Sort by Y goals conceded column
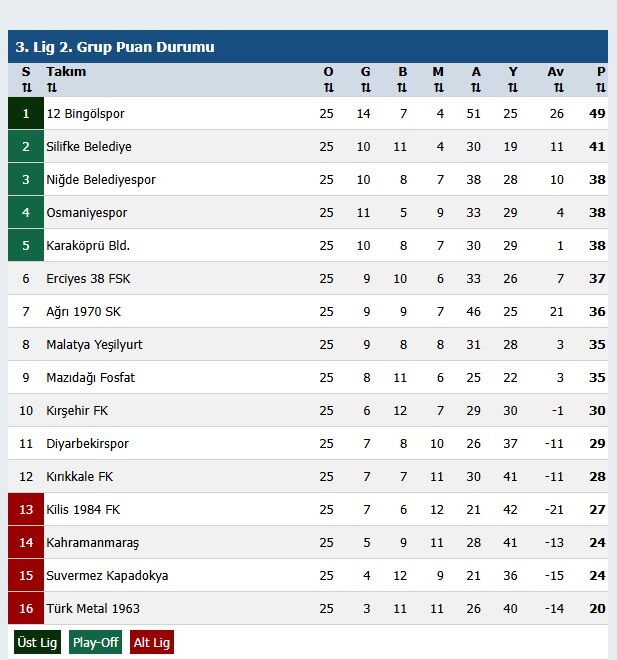 [x=512, y=80]
